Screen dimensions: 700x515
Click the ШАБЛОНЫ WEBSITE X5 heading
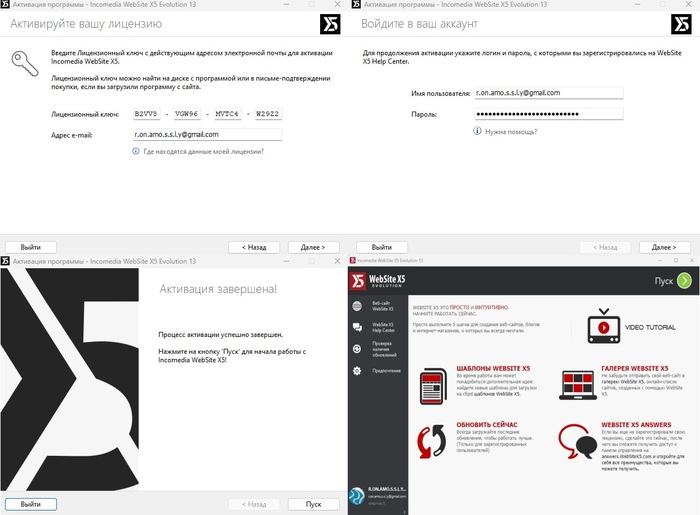[x=493, y=368]
